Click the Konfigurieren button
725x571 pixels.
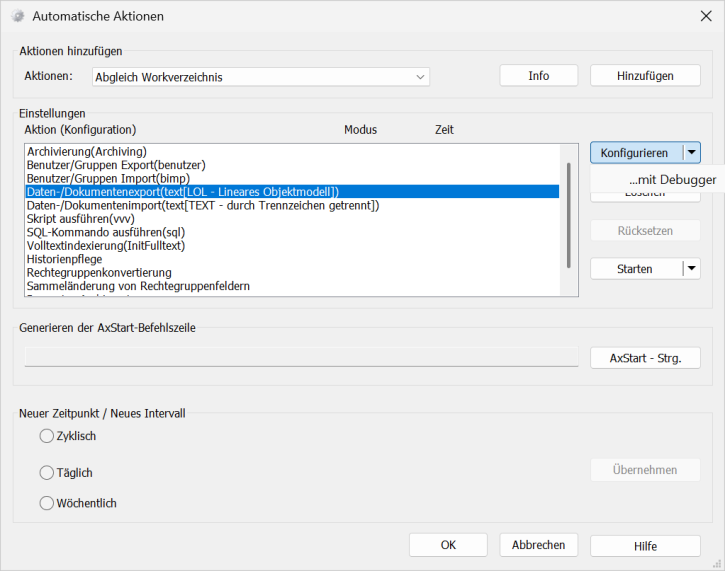635,153
